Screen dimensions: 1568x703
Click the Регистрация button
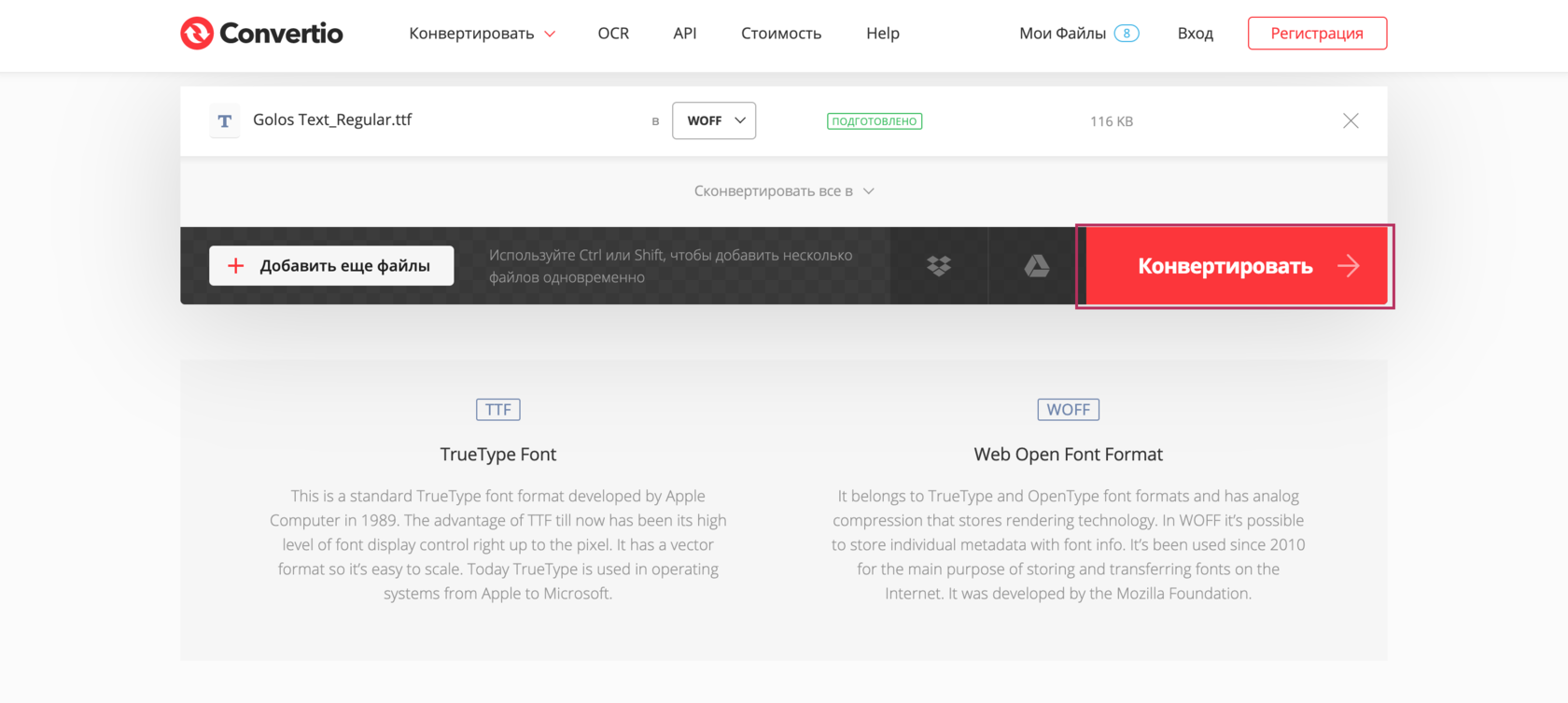1317,34
